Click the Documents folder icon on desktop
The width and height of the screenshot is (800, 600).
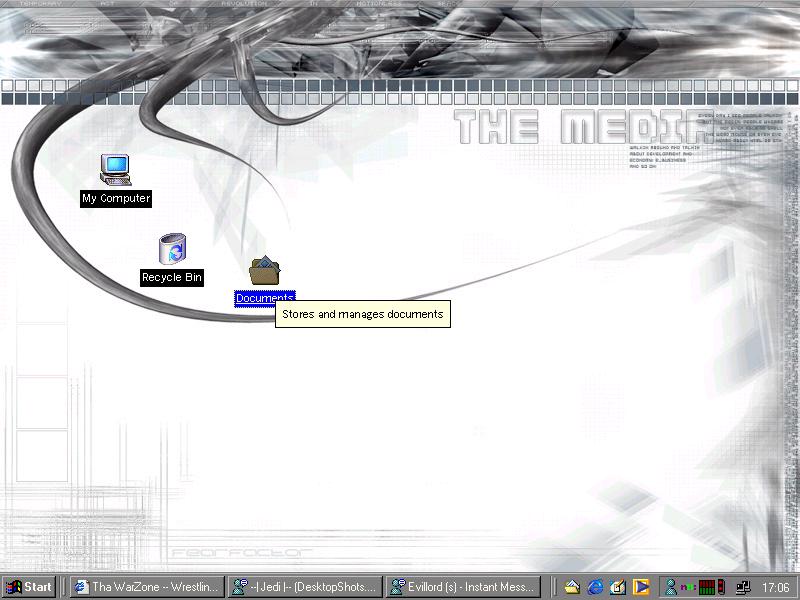[x=265, y=271]
